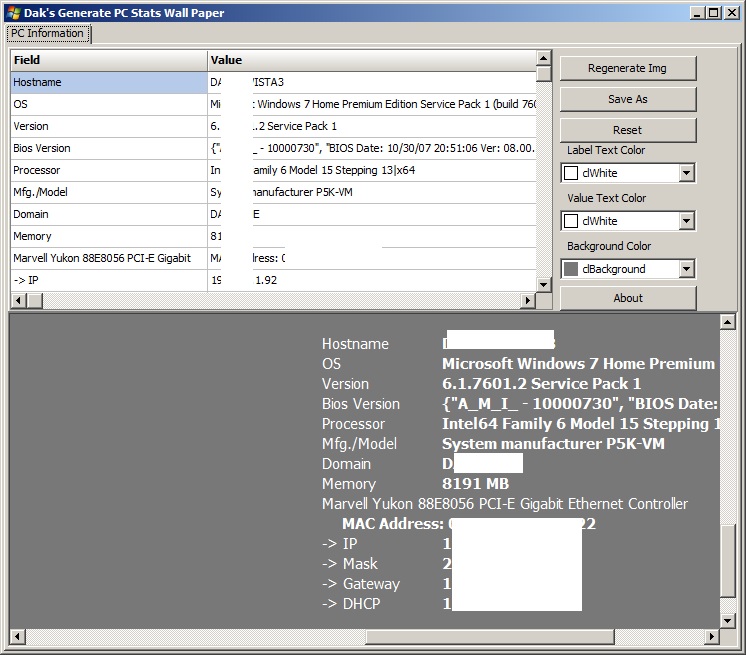Click the Field column header
Screen dimensions: 746x655
coord(108,60)
